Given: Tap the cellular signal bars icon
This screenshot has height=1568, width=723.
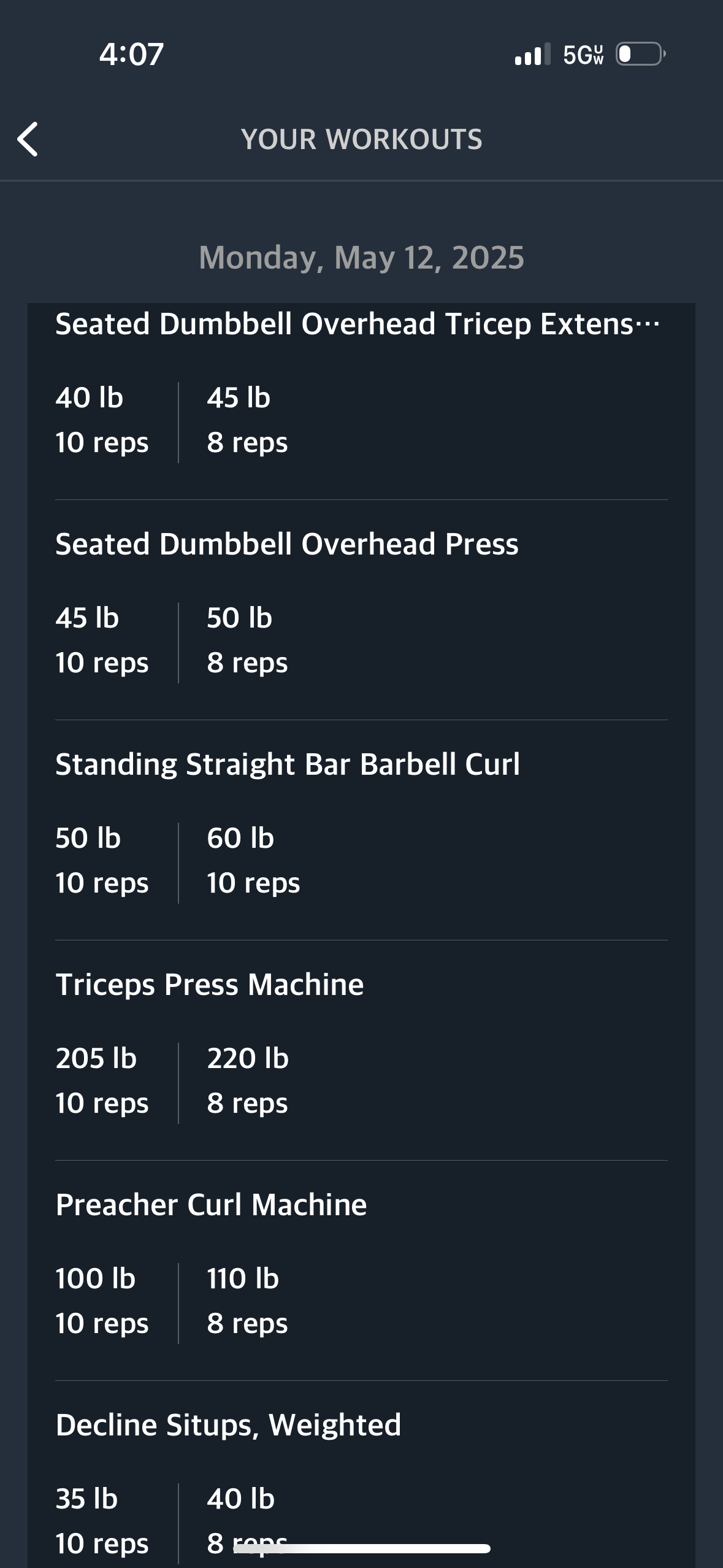Looking at the screenshot, I should click(x=532, y=54).
